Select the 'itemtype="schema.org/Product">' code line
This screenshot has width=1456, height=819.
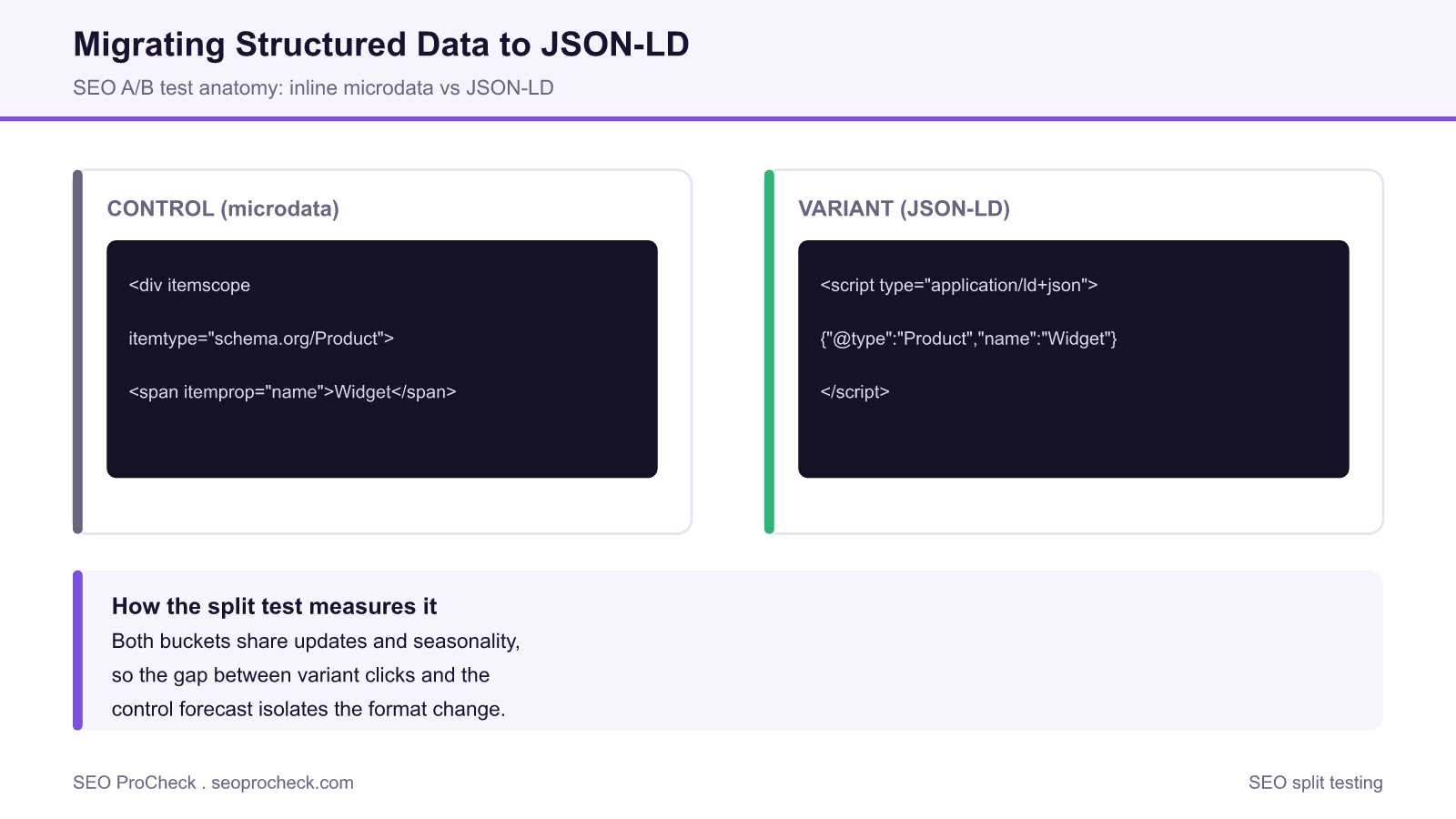pyautogui.click(x=261, y=339)
